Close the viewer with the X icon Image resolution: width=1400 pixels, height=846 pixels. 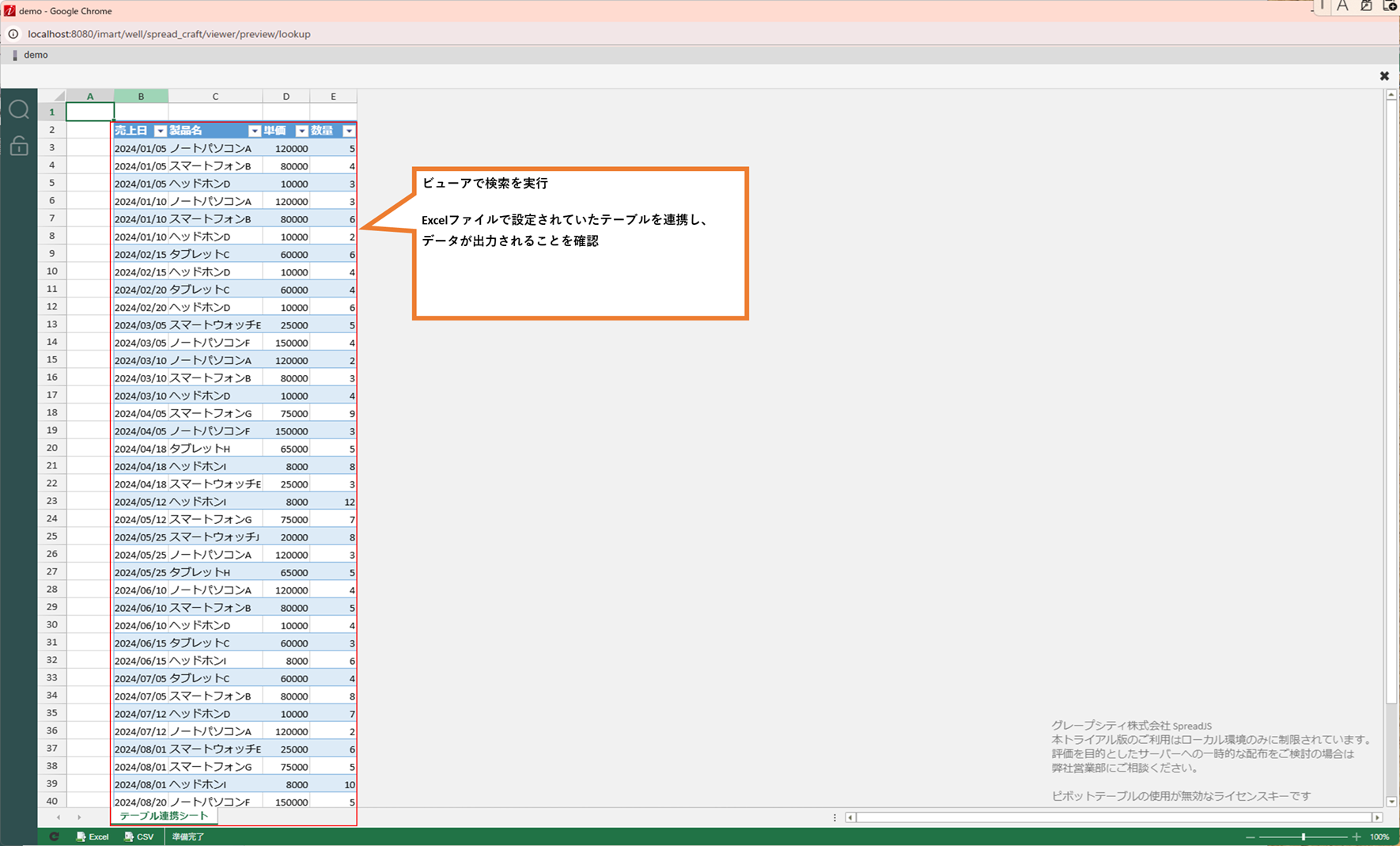click(1384, 76)
